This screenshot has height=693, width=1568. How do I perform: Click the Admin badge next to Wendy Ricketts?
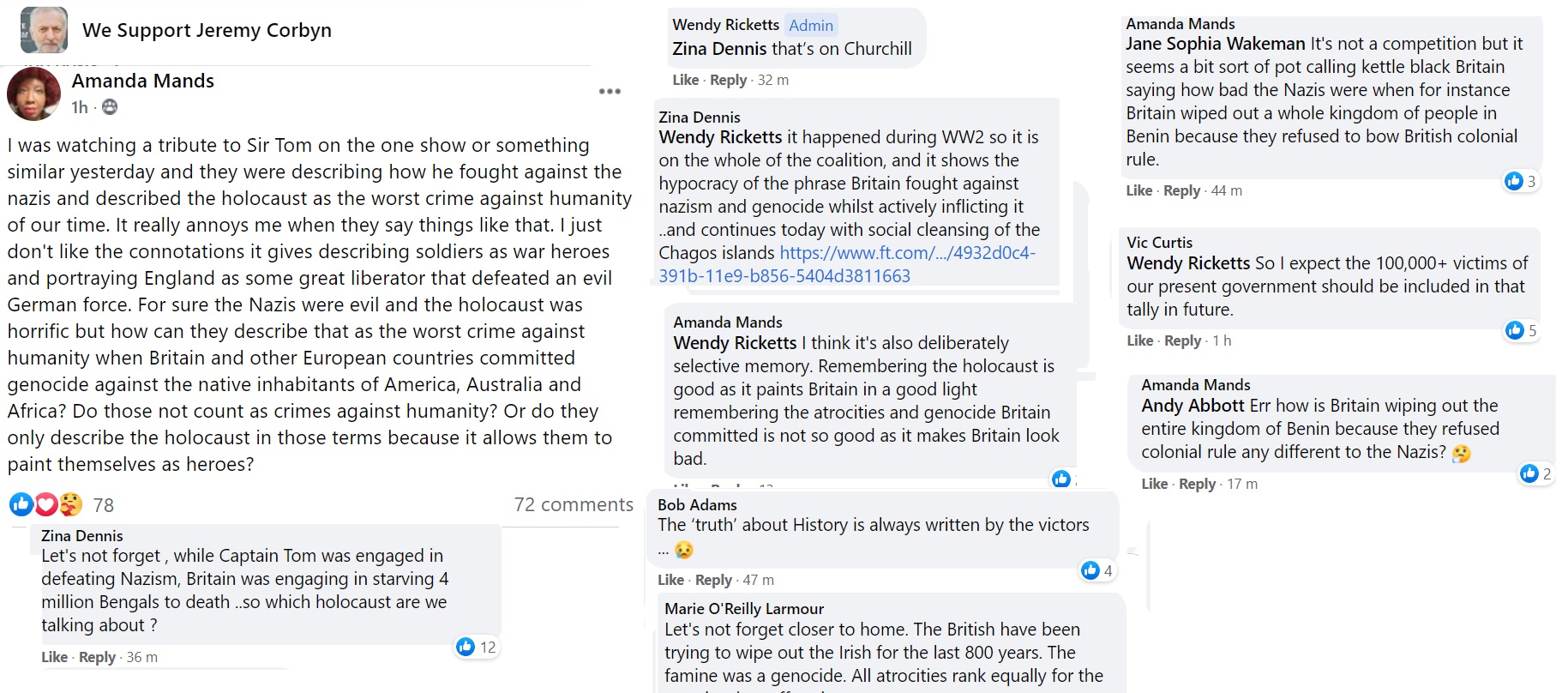811,25
